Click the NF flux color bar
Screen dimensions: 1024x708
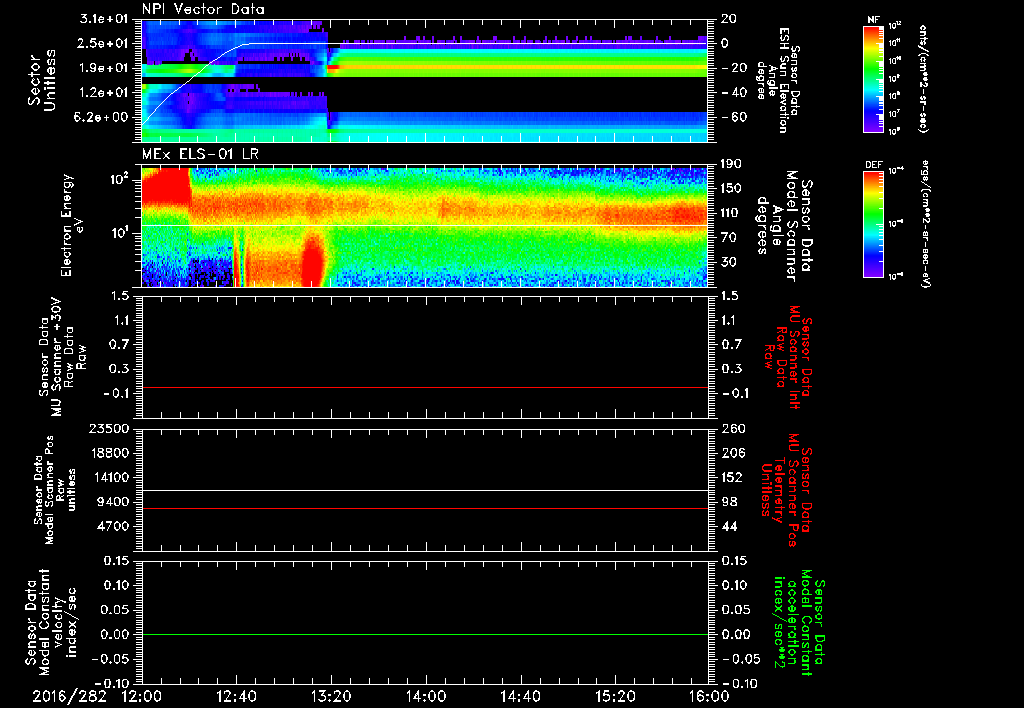tap(873, 79)
